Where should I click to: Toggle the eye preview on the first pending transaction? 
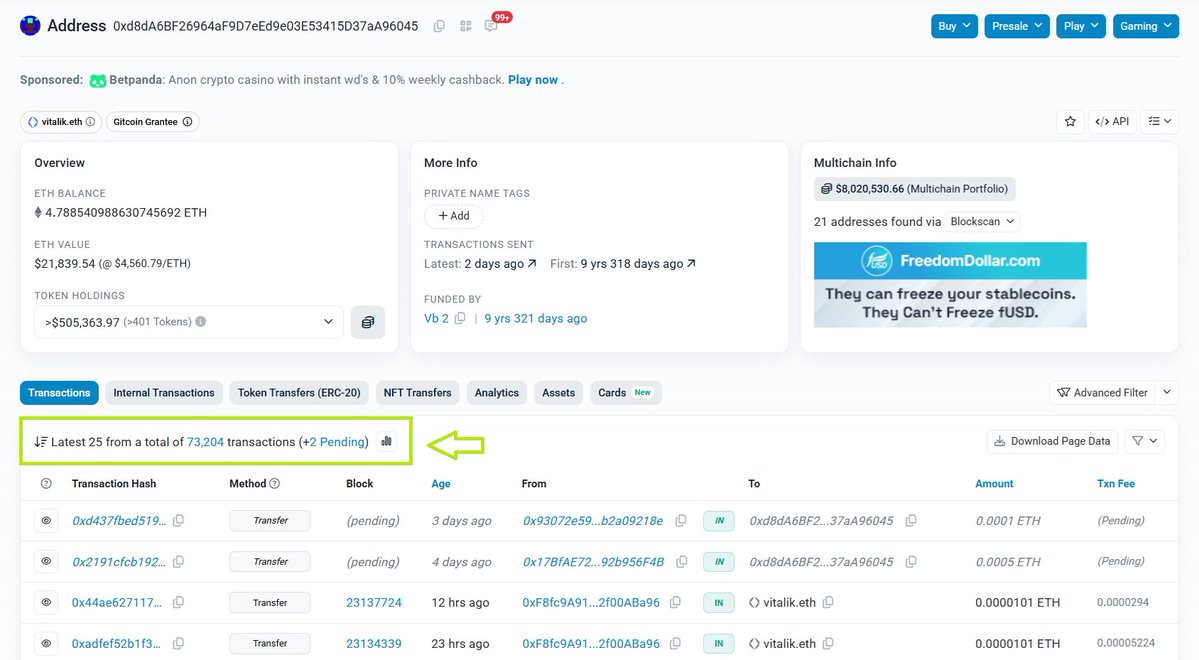point(45,520)
